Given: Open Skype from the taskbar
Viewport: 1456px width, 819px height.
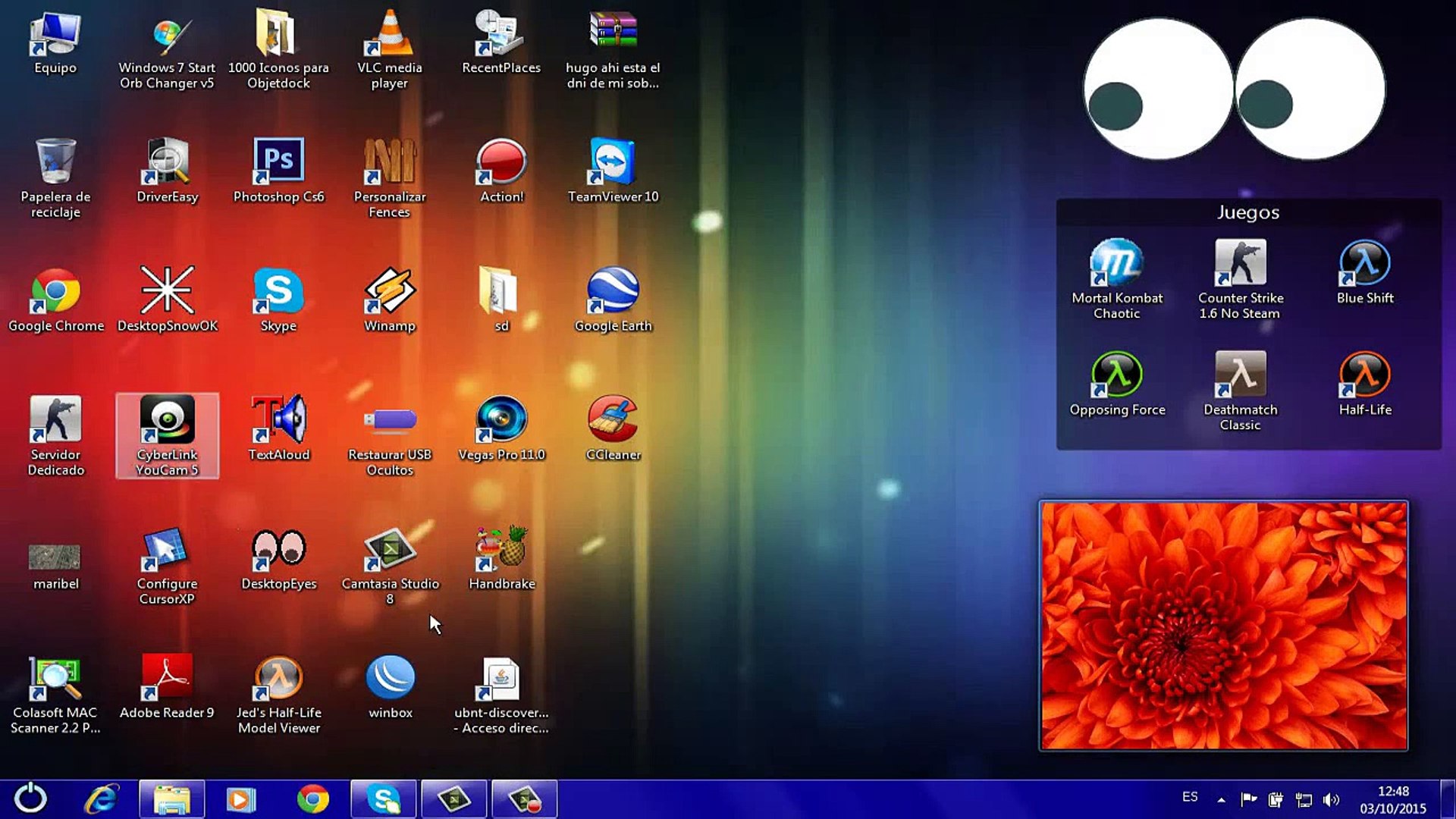Looking at the screenshot, I should click(384, 799).
